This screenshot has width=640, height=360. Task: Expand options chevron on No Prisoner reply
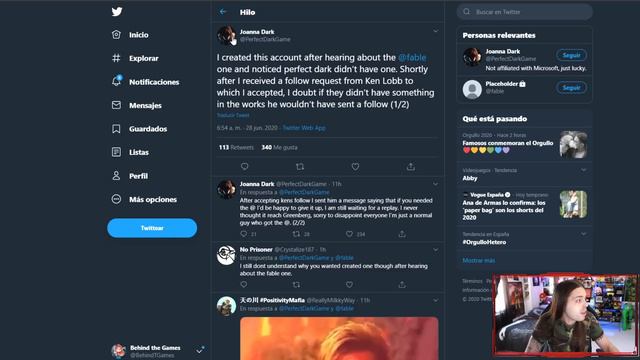[x=436, y=249]
